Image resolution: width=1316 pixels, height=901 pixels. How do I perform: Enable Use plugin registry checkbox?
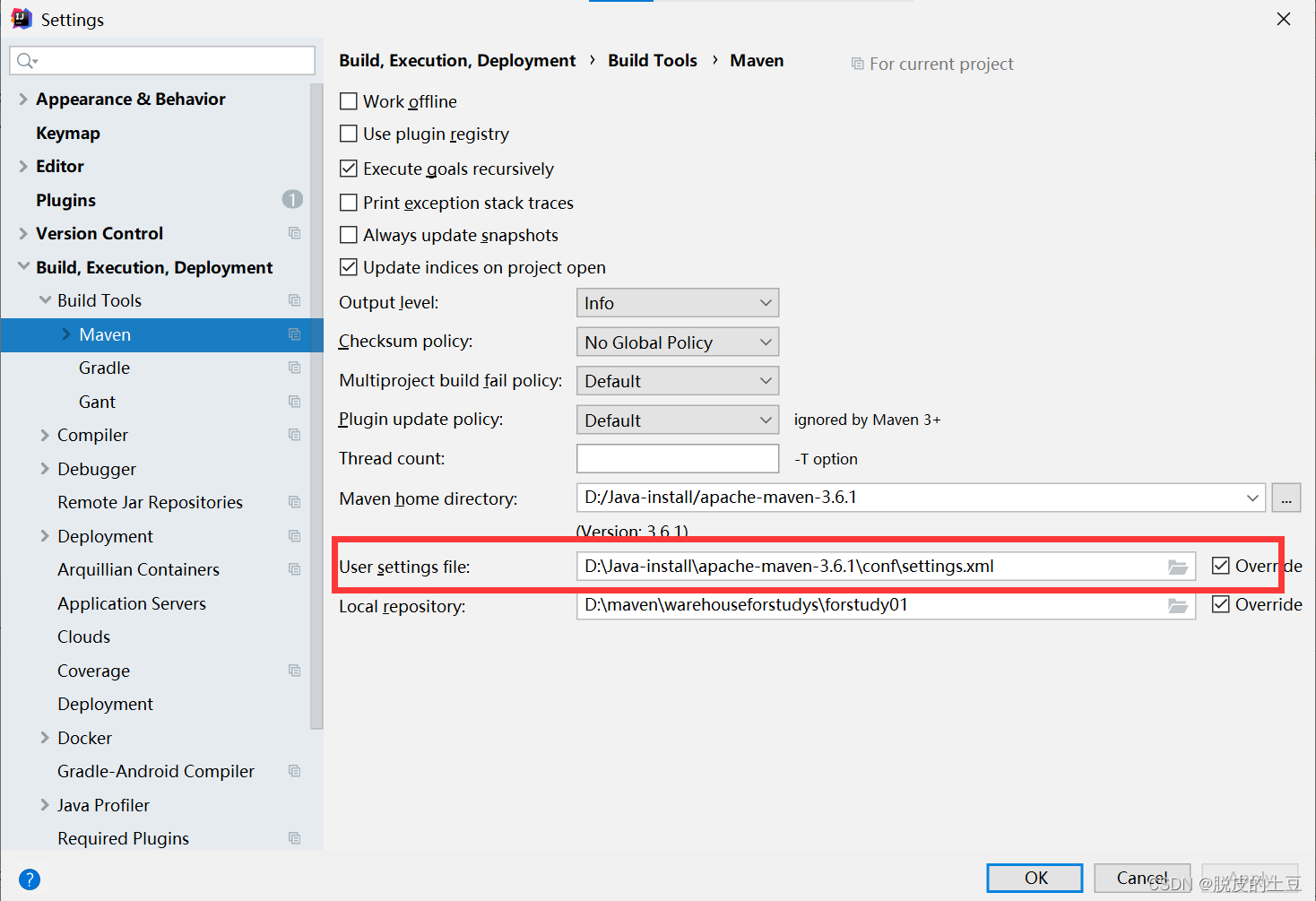point(349,134)
